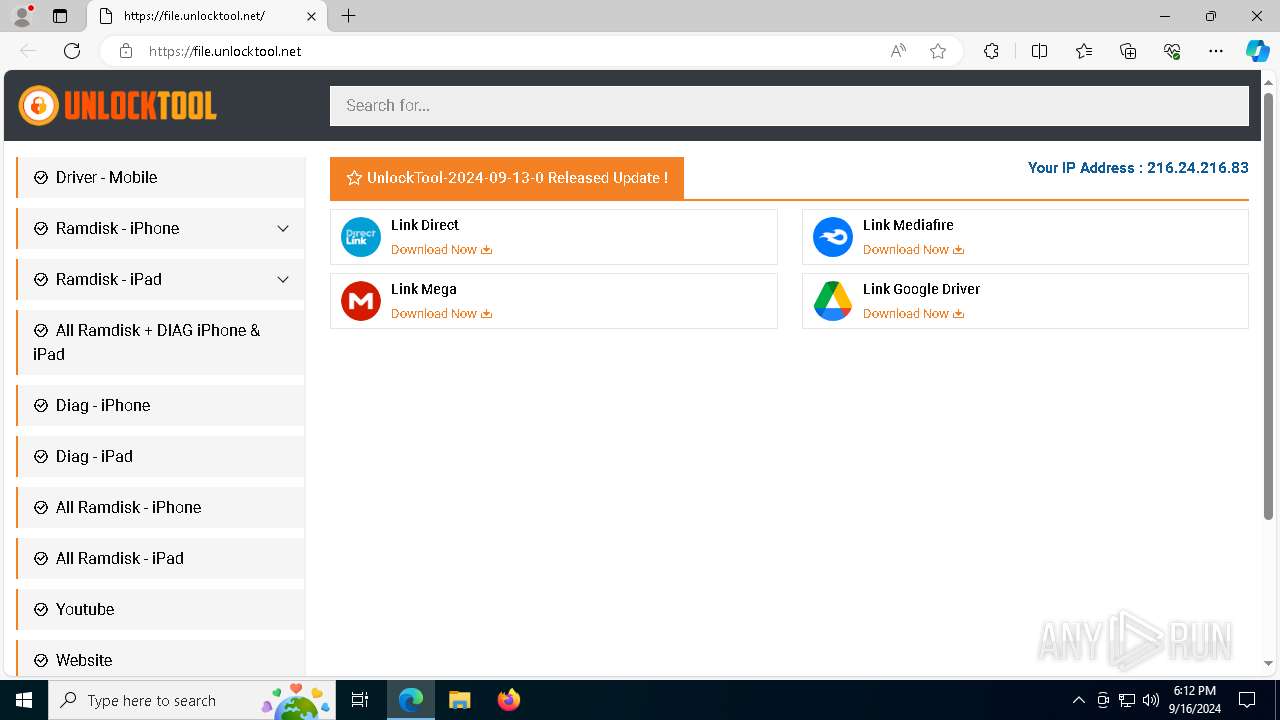View site information lock icon
This screenshot has height=720, width=1280.
[x=125, y=51]
